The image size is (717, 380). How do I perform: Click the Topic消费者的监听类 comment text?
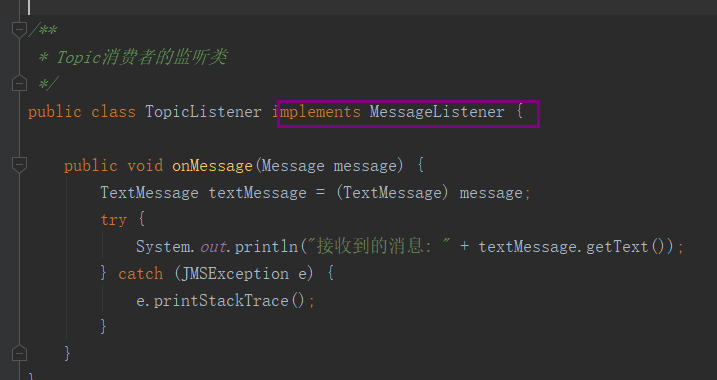[141, 58]
